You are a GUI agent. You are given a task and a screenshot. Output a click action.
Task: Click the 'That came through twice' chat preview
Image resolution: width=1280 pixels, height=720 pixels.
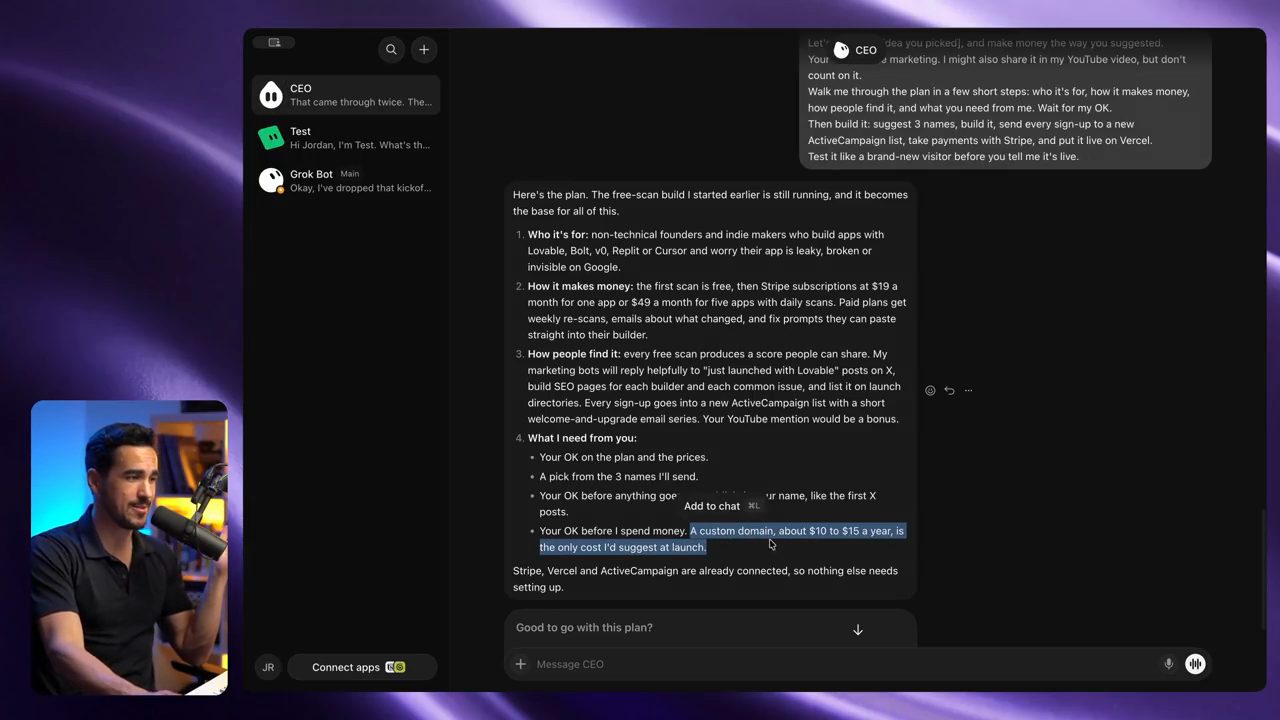tap(361, 102)
